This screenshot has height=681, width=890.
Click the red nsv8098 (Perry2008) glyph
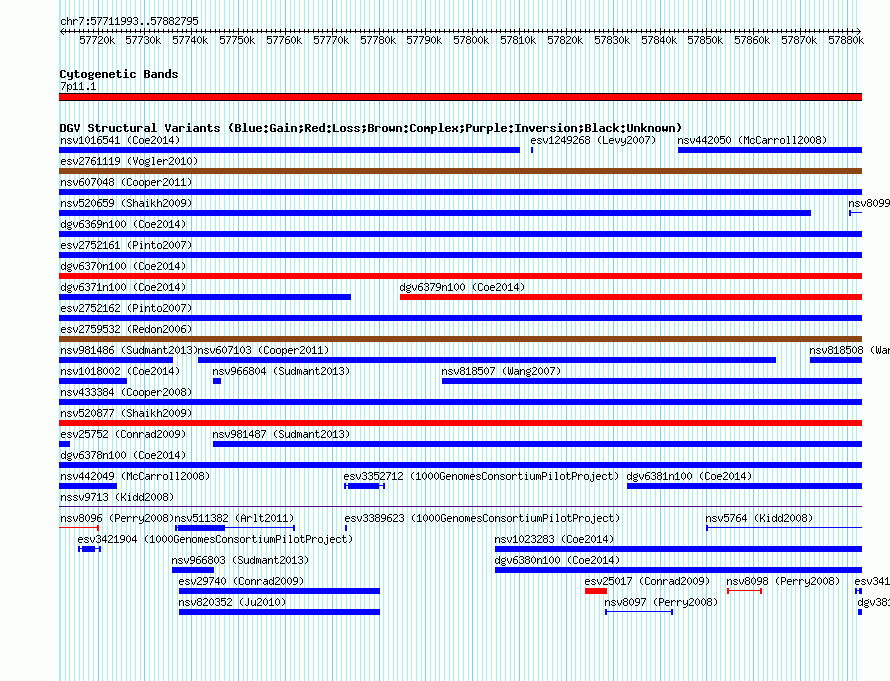click(x=744, y=591)
